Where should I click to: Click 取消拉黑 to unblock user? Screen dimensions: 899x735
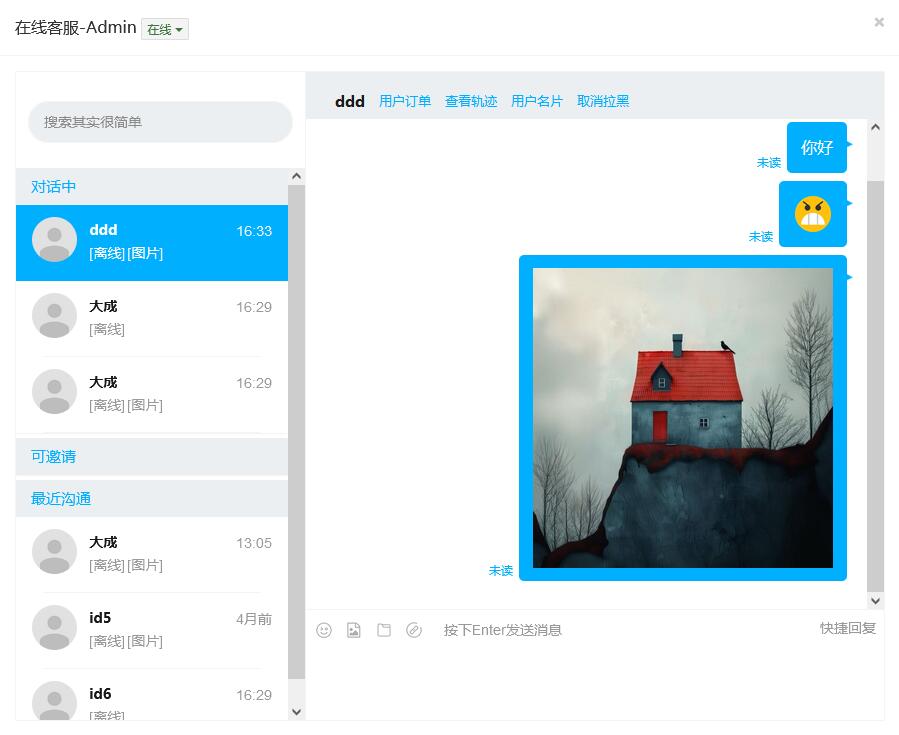(603, 101)
